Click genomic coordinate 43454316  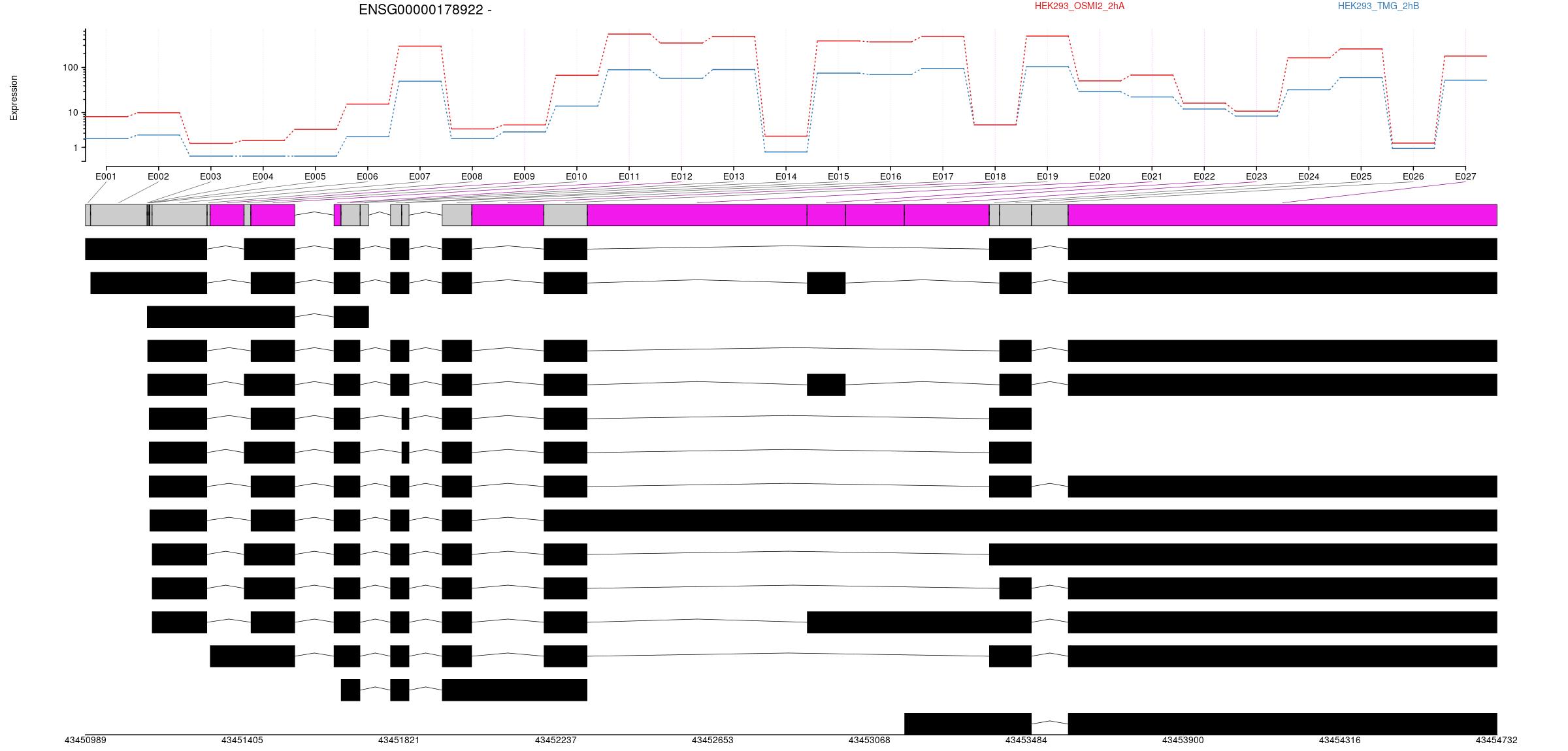(x=1340, y=740)
